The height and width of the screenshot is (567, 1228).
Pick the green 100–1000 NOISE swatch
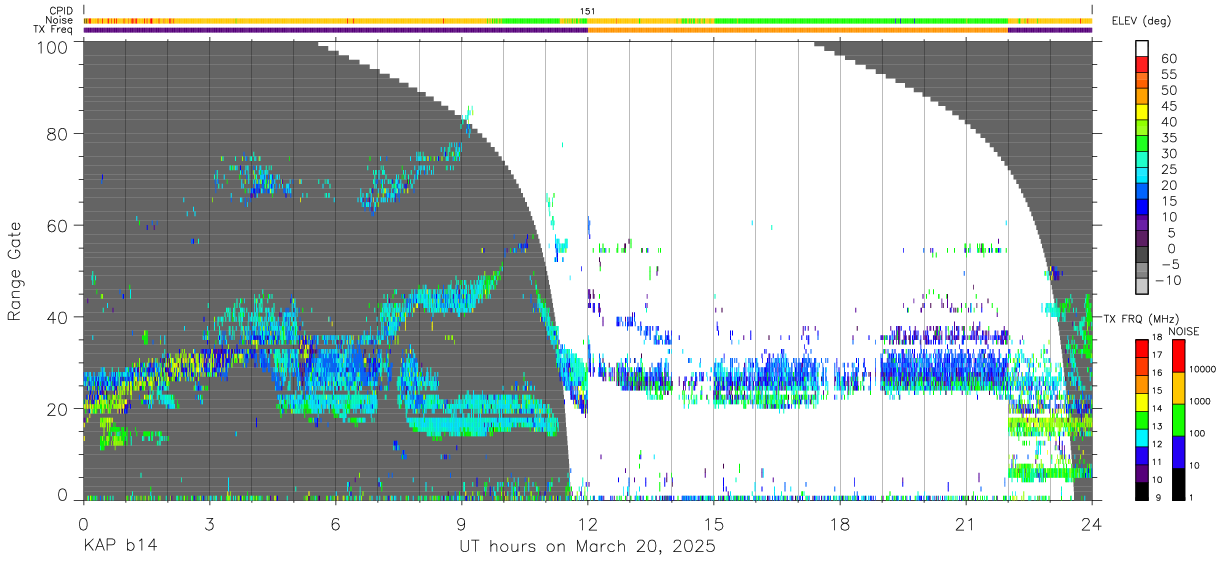coord(1179,418)
